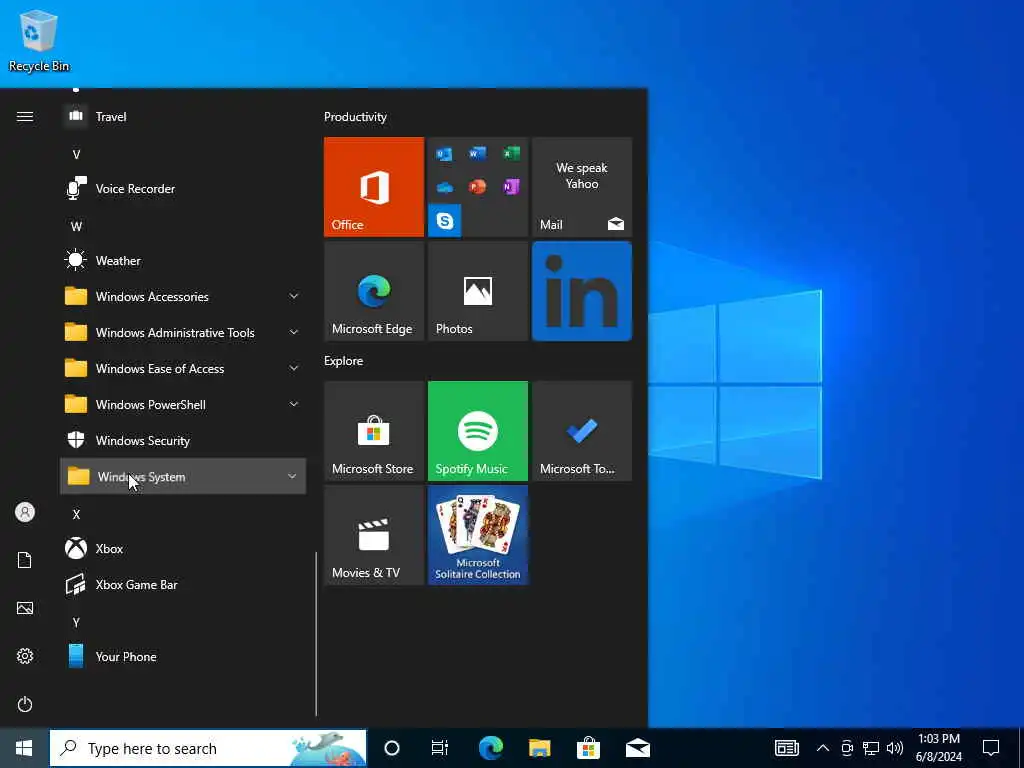1024x768 pixels.
Task: Expand the Windows Ease of Access folder
Action: click(x=183, y=368)
